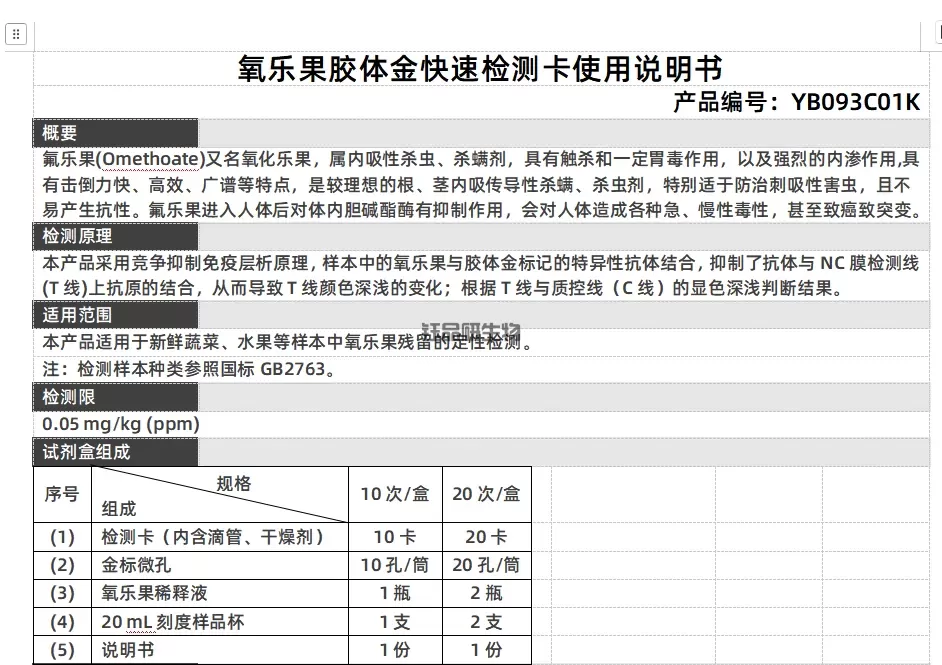This screenshot has height=665, width=942.
Task: Click the grid drag handle icon top-left
Action: point(16,34)
